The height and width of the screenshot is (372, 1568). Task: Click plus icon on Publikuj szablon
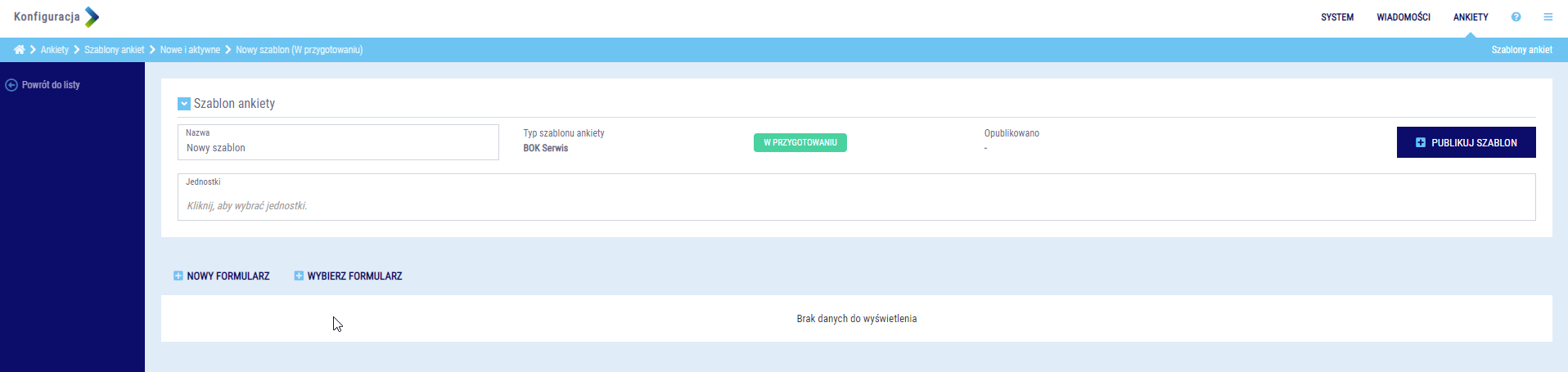coord(1420,142)
